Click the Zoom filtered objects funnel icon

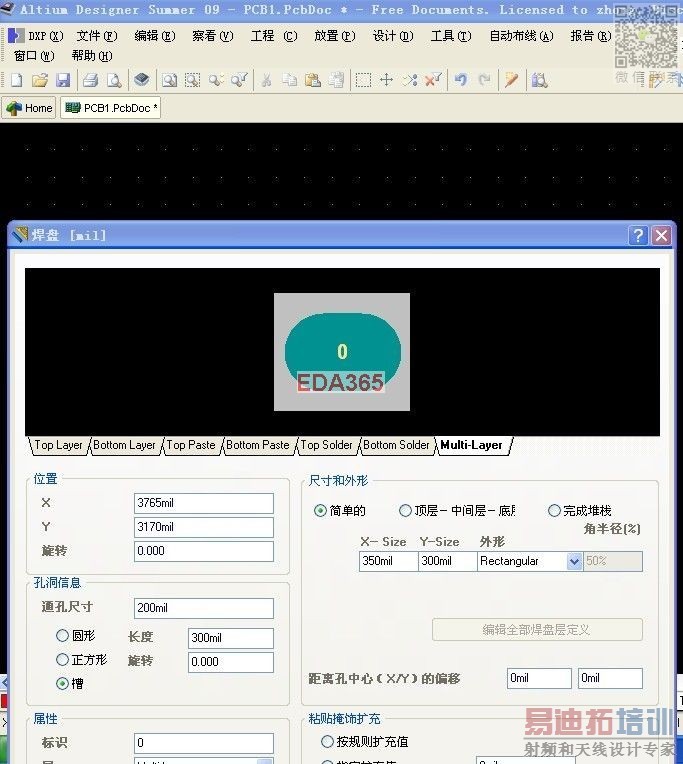tap(239, 80)
